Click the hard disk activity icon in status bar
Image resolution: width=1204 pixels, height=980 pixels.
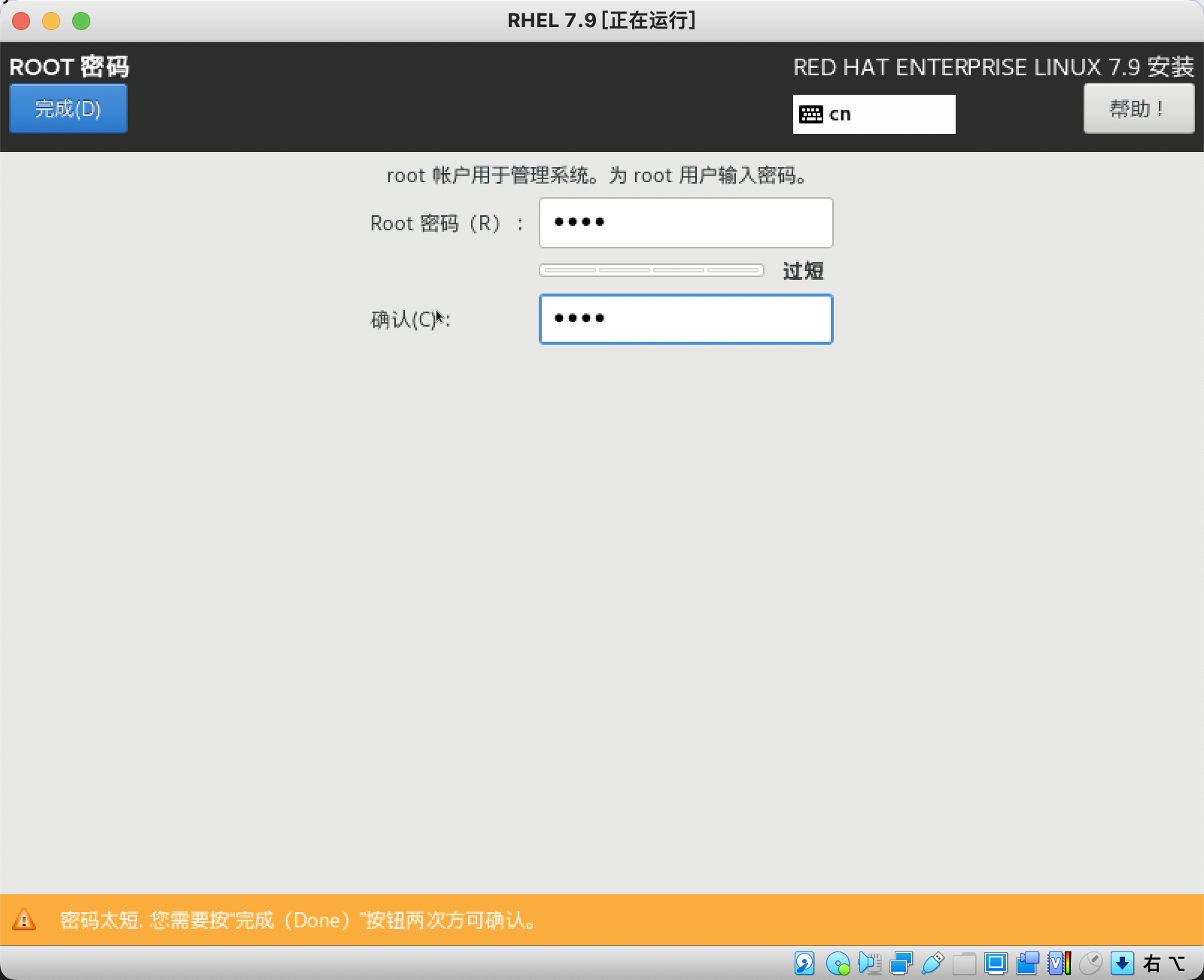coord(804,963)
